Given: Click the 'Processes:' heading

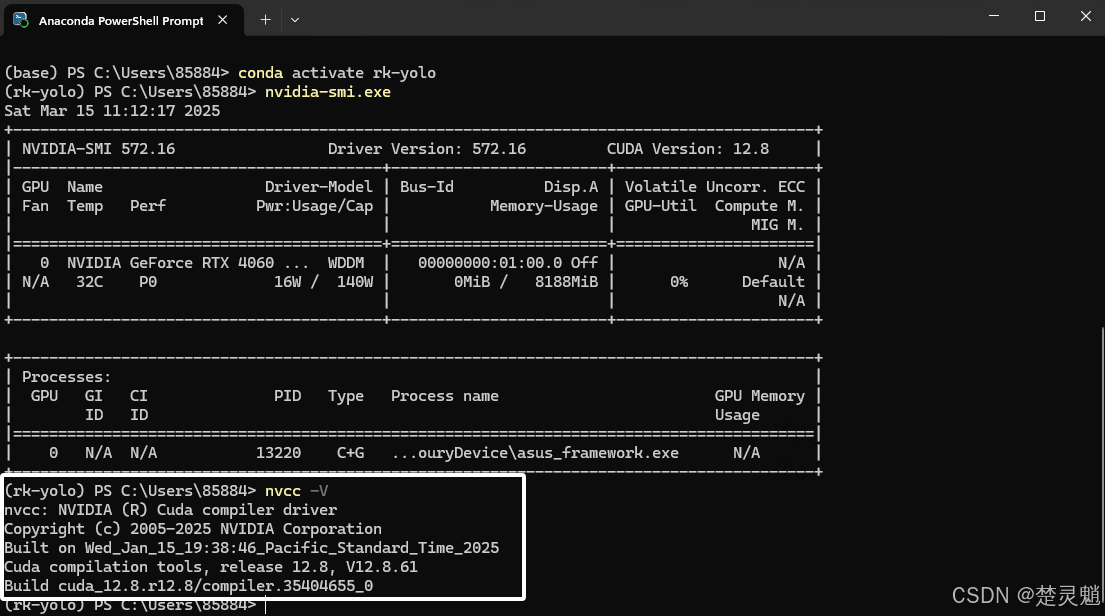Looking at the screenshot, I should click(66, 377).
